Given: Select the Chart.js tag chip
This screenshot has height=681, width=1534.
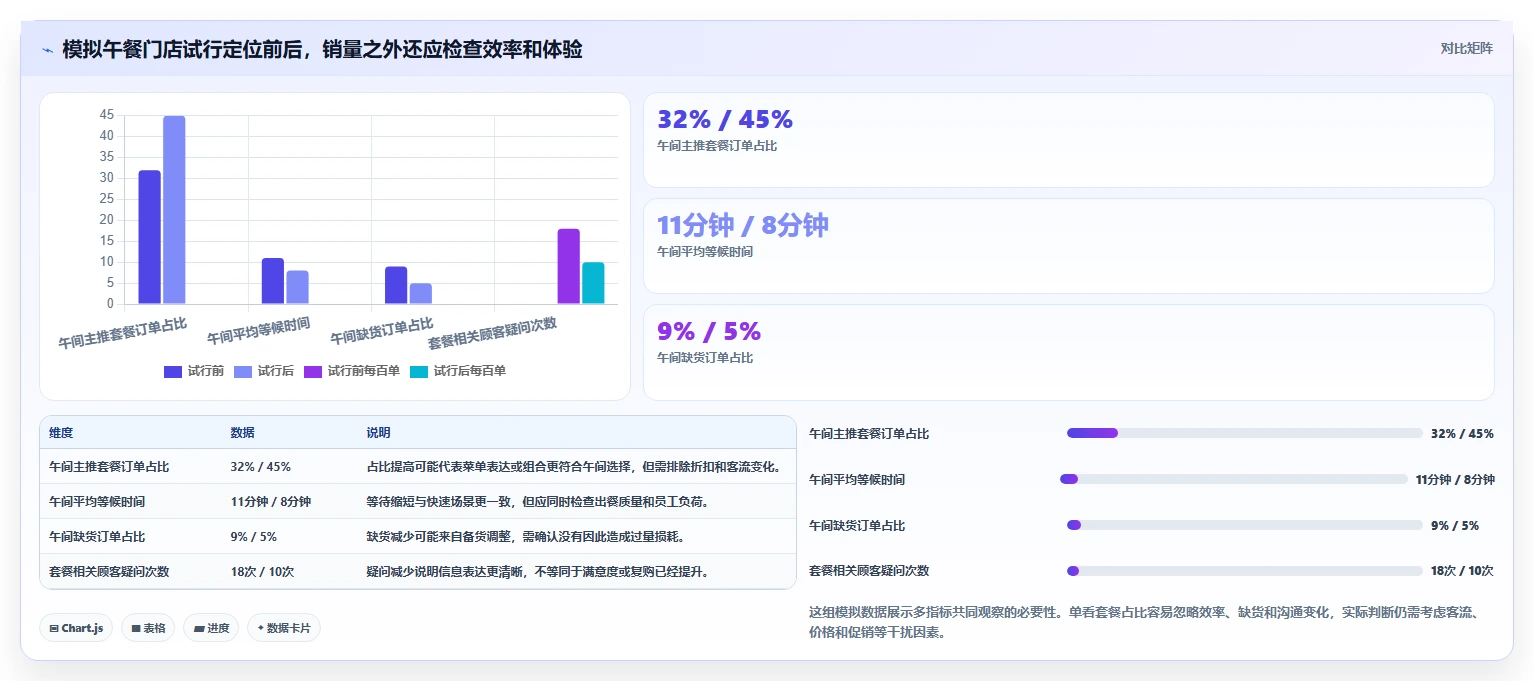Looking at the screenshot, I should [76, 628].
